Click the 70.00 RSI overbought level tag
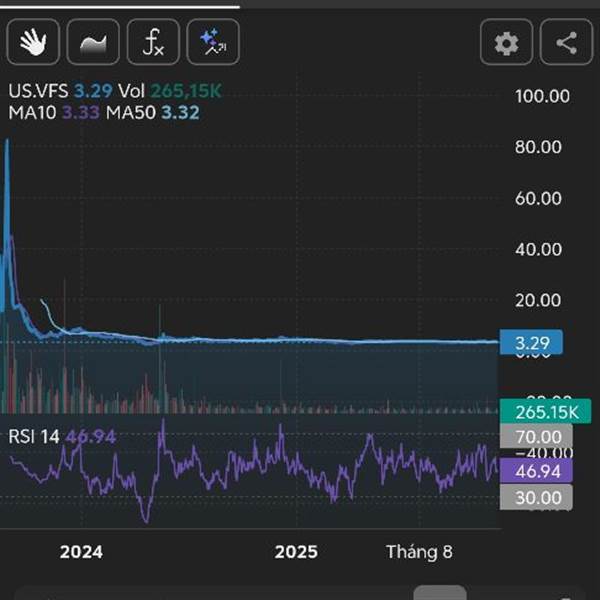The height and width of the screenshot is (600, 600). [x=536, y=436]
